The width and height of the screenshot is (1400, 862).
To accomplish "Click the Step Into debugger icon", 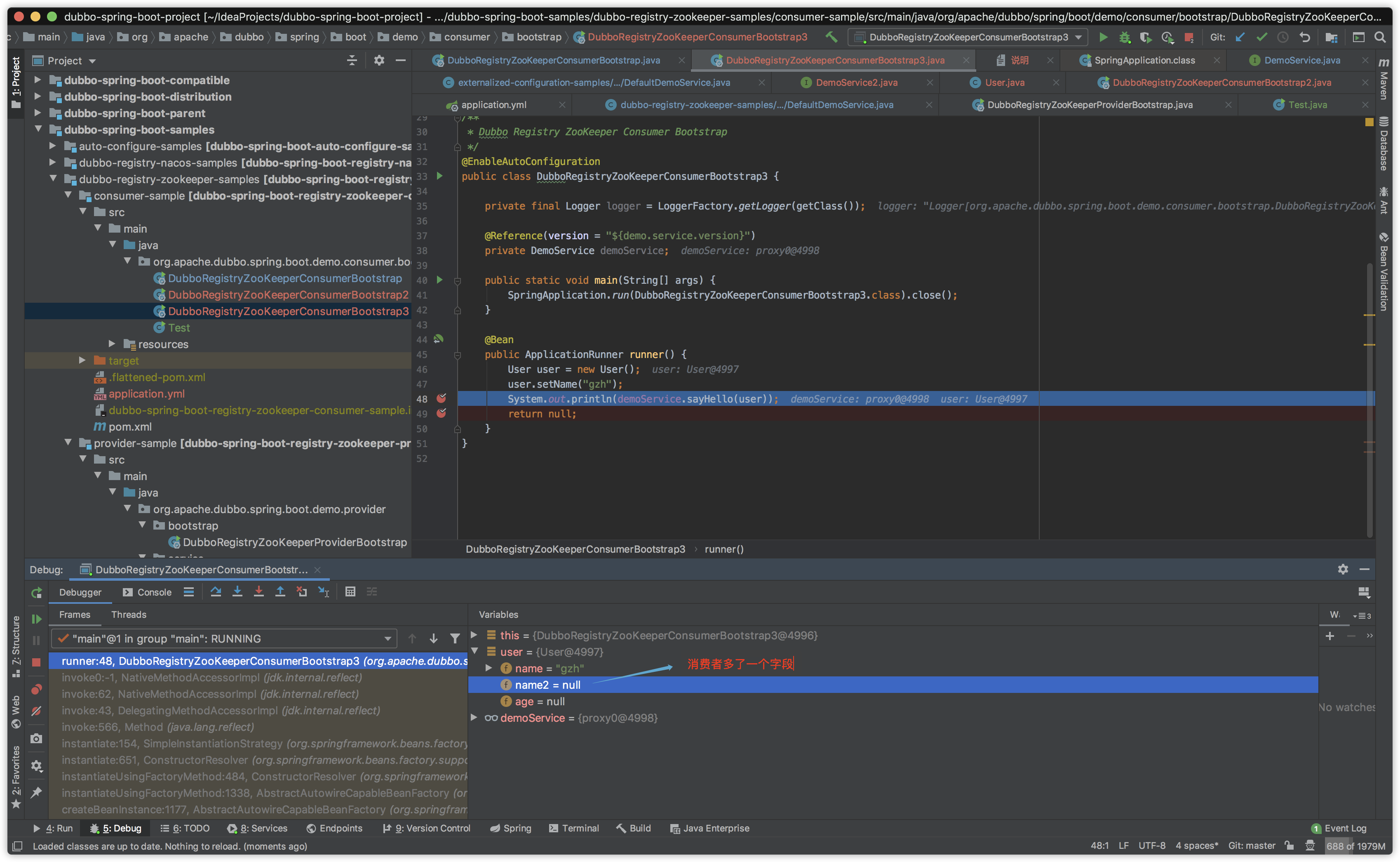I will coord(237,592).
